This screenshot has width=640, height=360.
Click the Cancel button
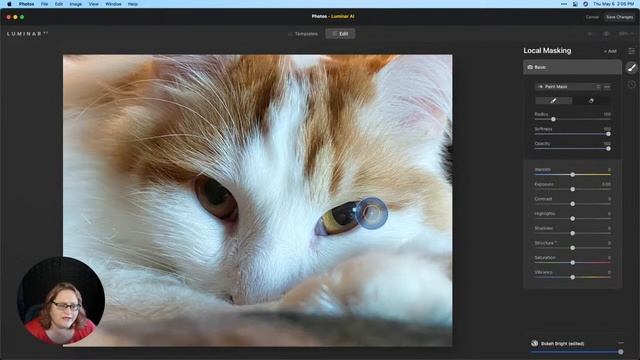coord(592,17)
